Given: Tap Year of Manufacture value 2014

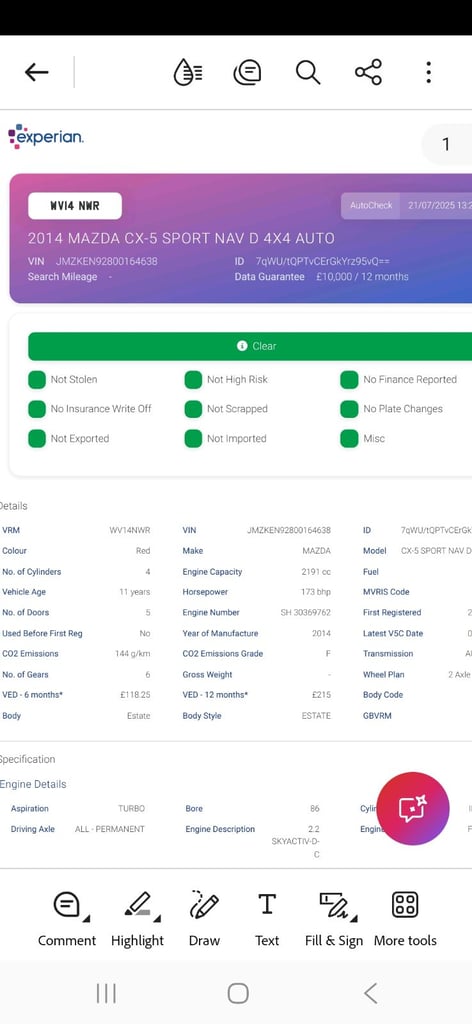Looking at the screenshot, I should 321,633.
